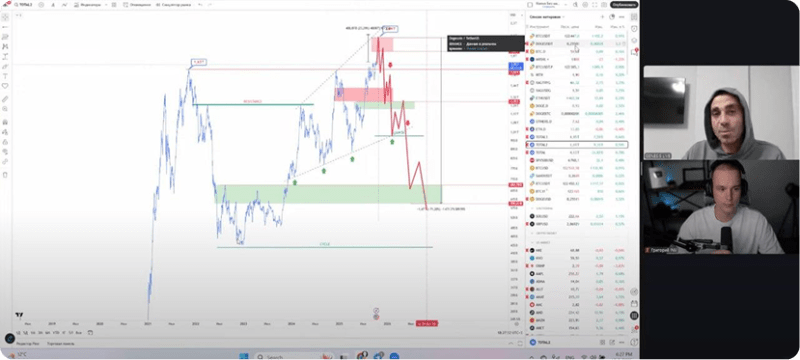Viewport: 800px width, 360px height.
Task: Open Windows Start button on taskbar
Action: (243, 356)
